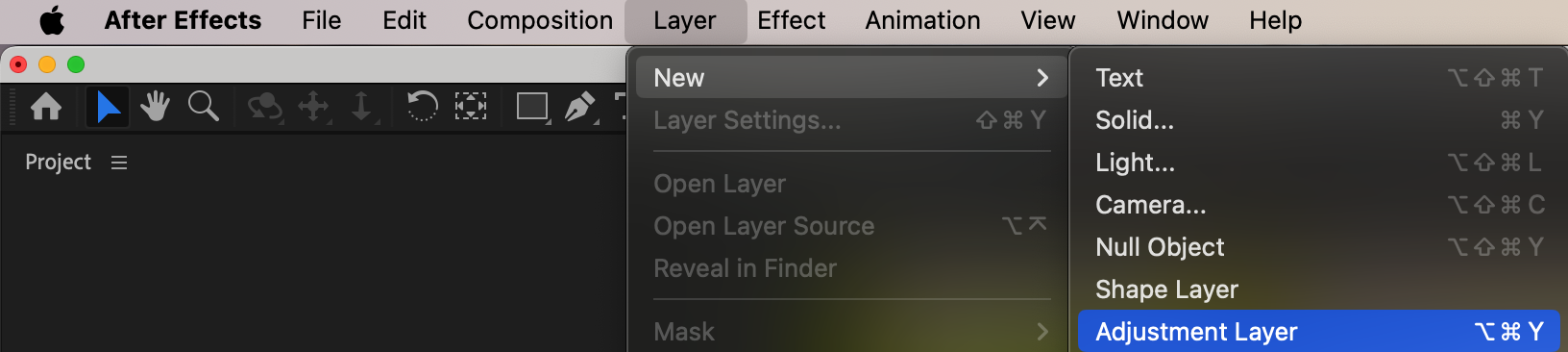Viewport: 1568px width, 352px height.
Task: Select the Hand tool
Action: coord(155,106)
